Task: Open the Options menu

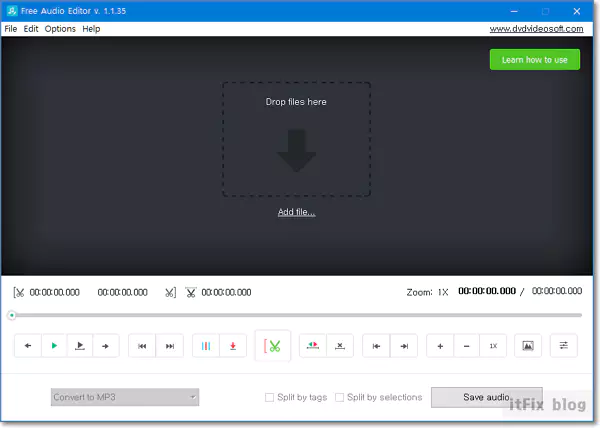Action: (60, 29)
